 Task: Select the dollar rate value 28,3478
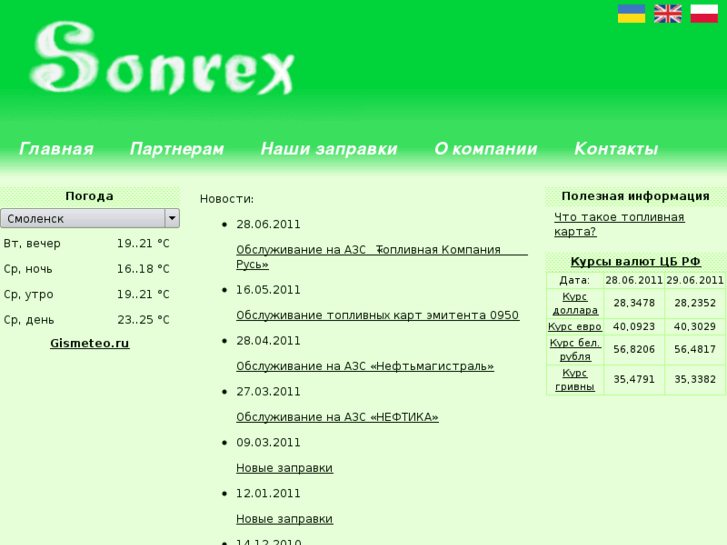(x=634, y=303)
